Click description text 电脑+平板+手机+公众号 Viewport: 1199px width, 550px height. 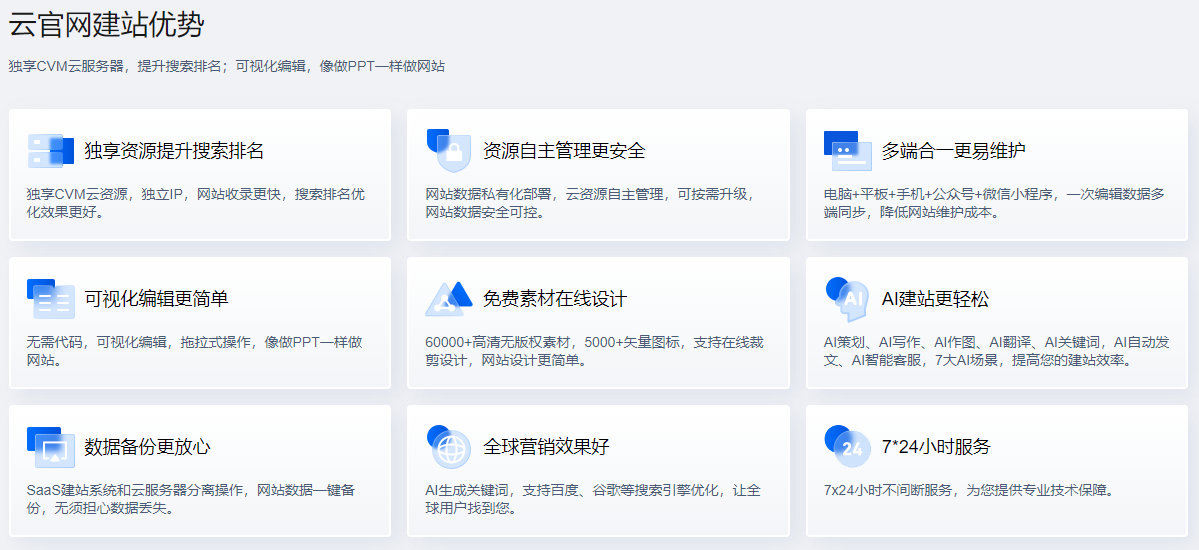994,203
